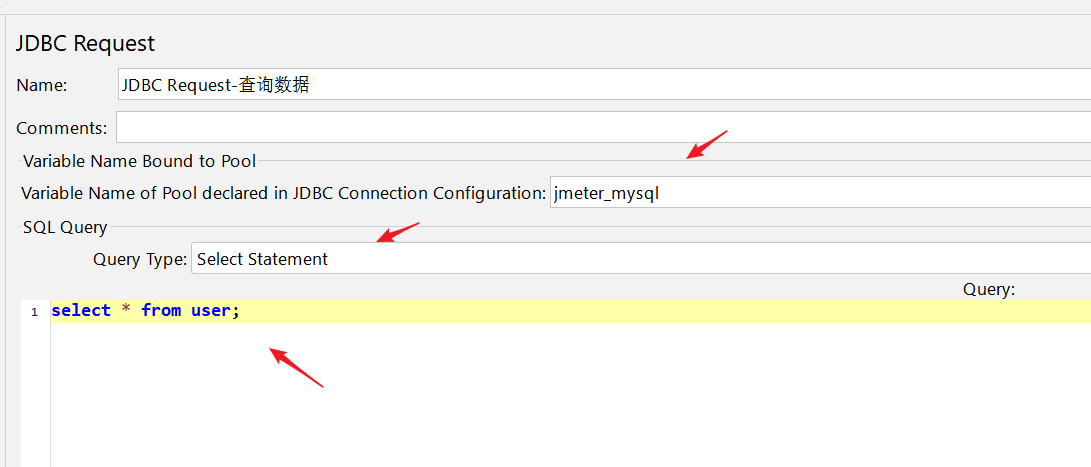1091x467 pixels.
Task: Click the Name input field
Action: pyautogui.click(x=600, y=85)
